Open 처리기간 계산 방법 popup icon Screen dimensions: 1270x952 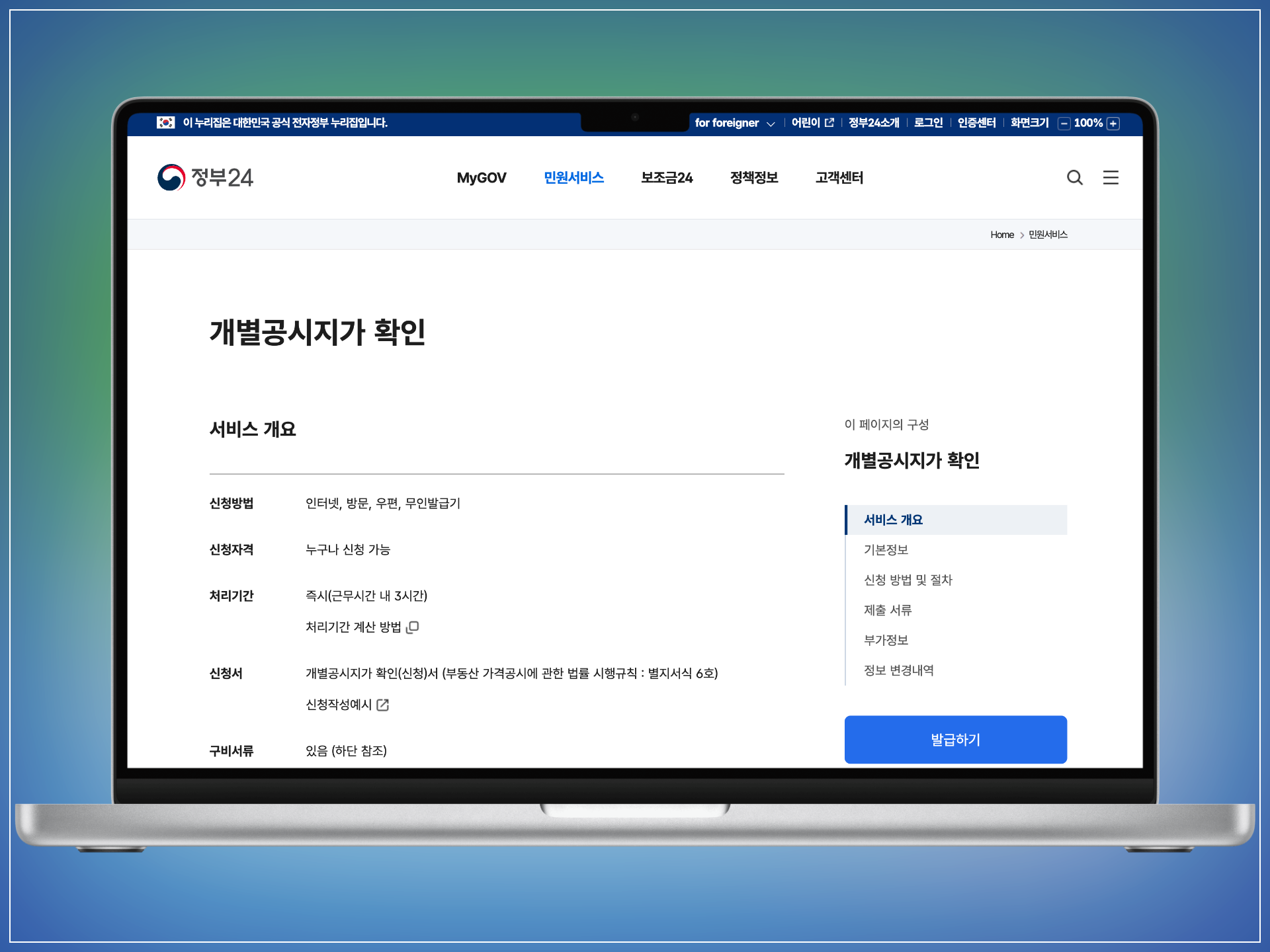click(x=413, y=627)
